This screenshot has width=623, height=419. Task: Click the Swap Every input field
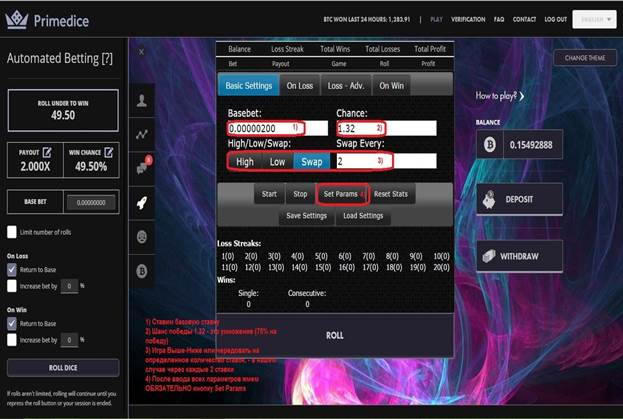pos(386,161)
